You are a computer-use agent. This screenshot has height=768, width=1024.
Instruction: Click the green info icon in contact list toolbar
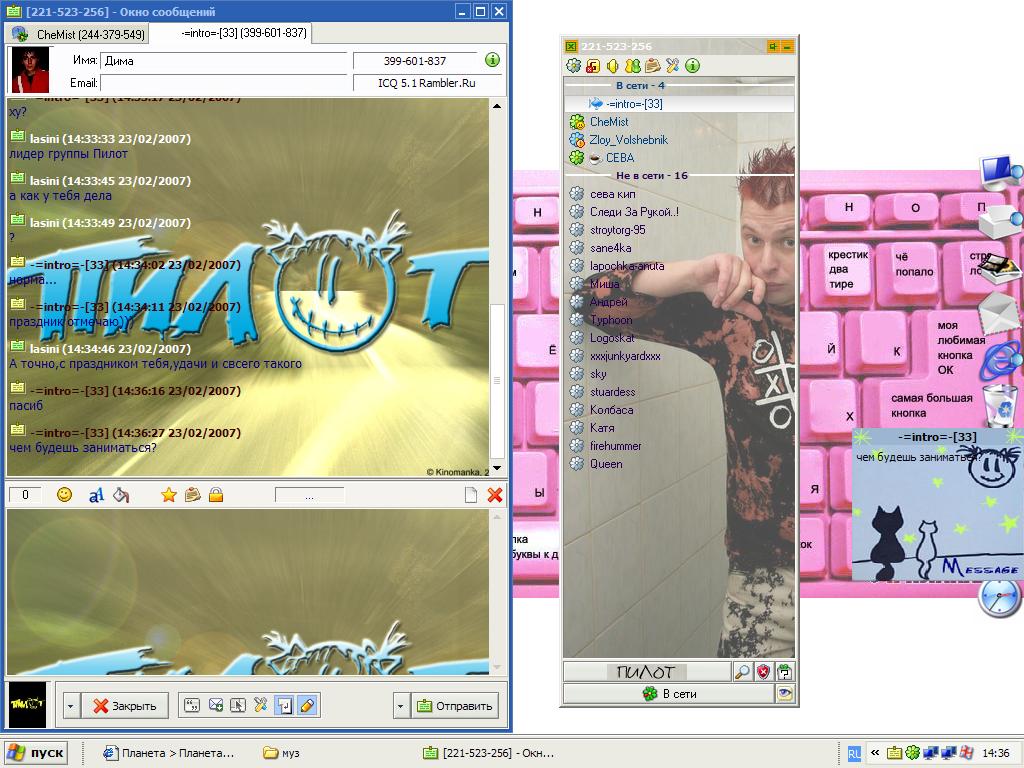pyautogui.click(x=692, y=66)
